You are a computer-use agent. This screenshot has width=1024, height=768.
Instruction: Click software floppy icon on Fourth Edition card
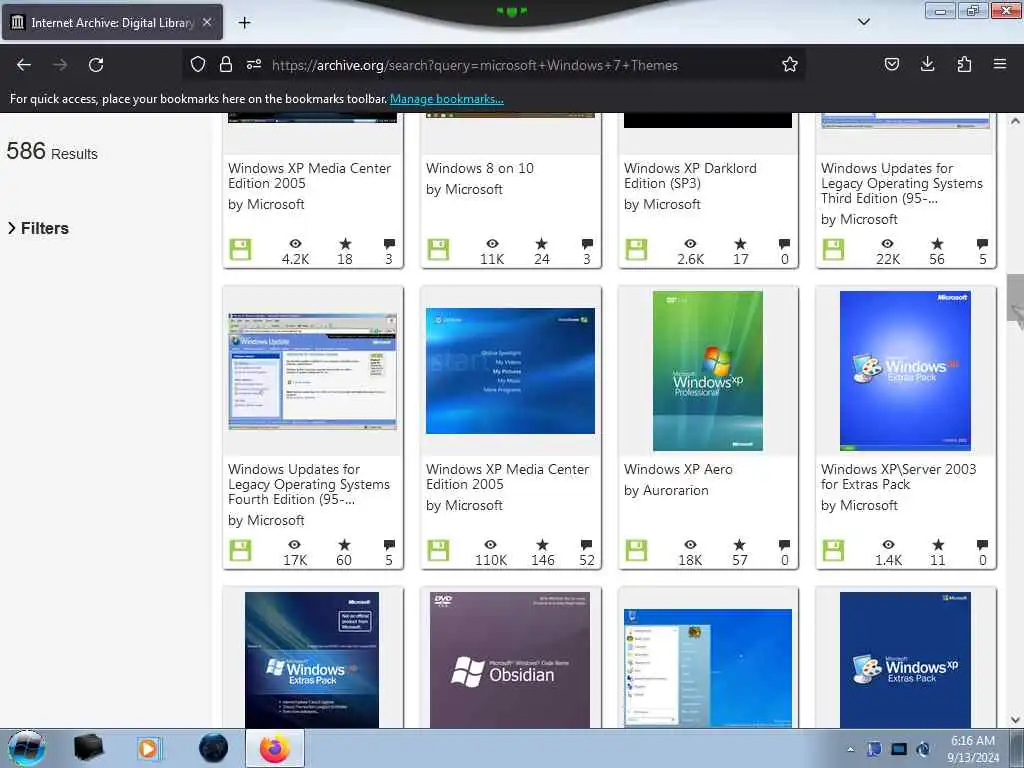[x=240, y=550]
